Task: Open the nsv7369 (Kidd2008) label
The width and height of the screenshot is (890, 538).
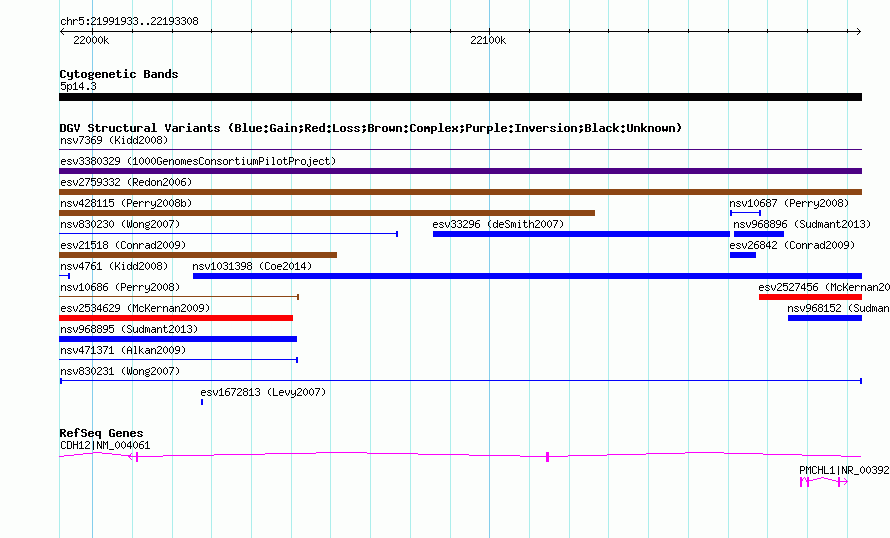Action: tap(114, 140)
